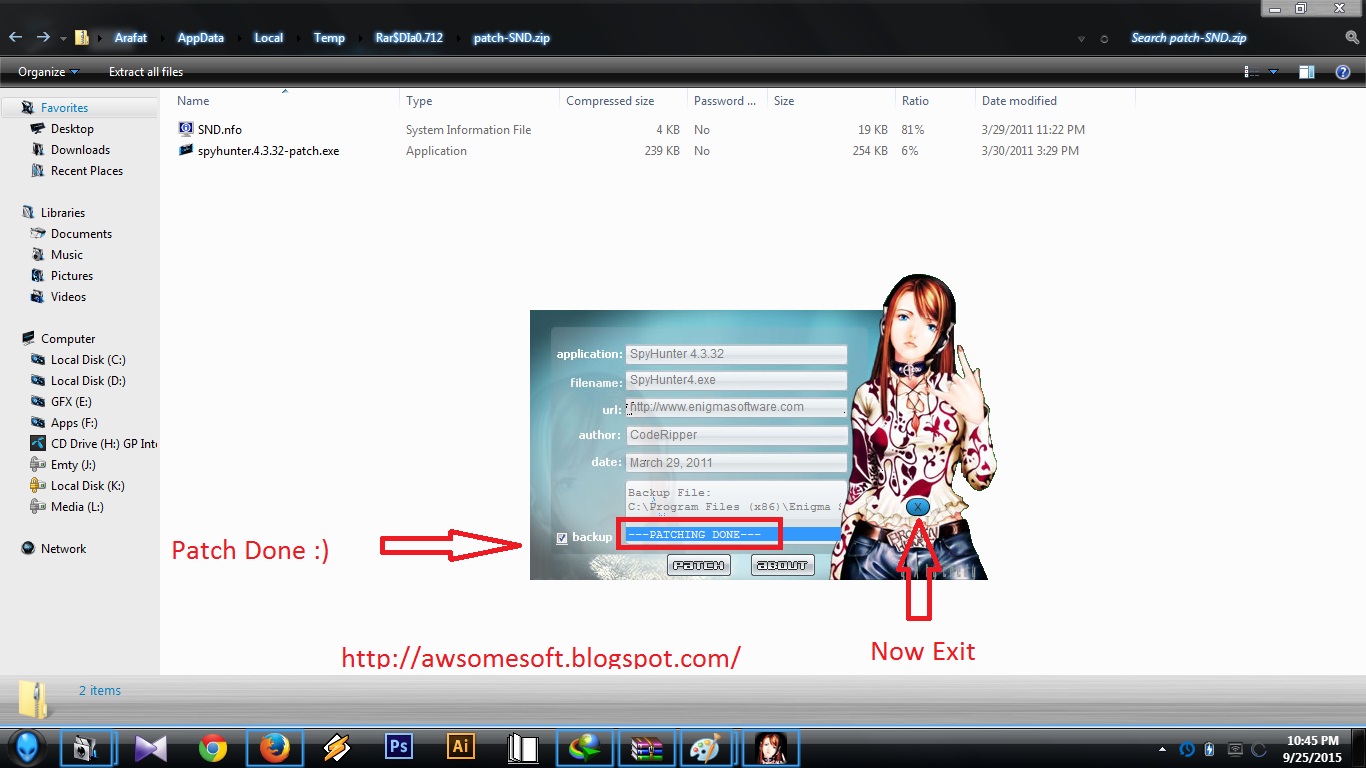1366x768 pixels.
Task: Select Network in navigation pane
Action: 63,549
